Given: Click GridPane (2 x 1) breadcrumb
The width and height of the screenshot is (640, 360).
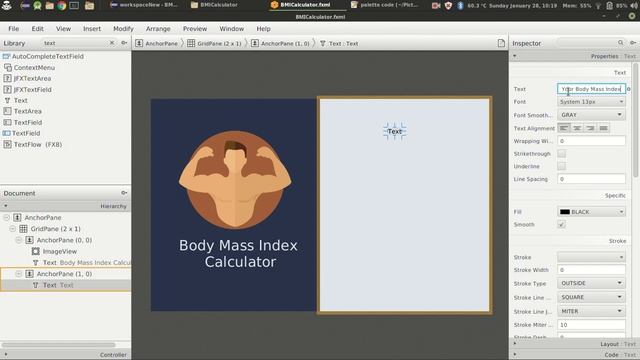Looking at the screenshot, I should pos(214,43).
